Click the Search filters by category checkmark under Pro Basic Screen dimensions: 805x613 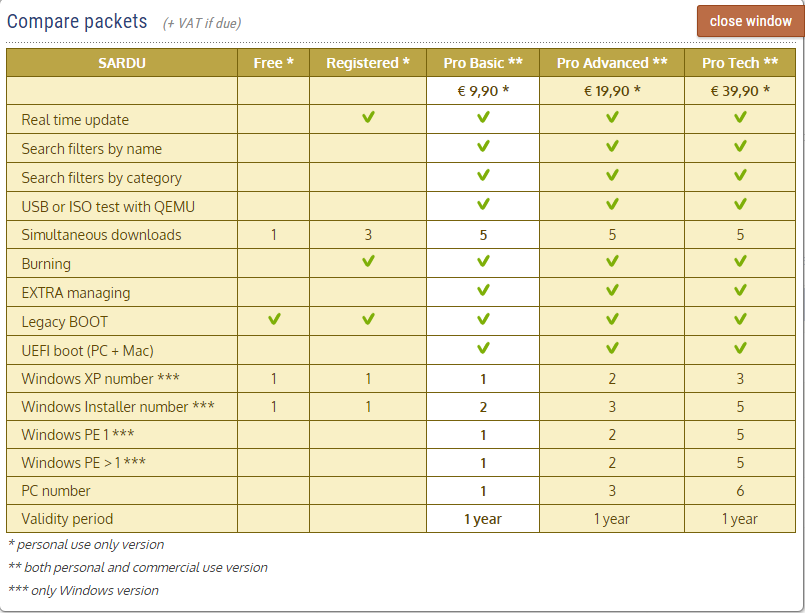[483, 175]
